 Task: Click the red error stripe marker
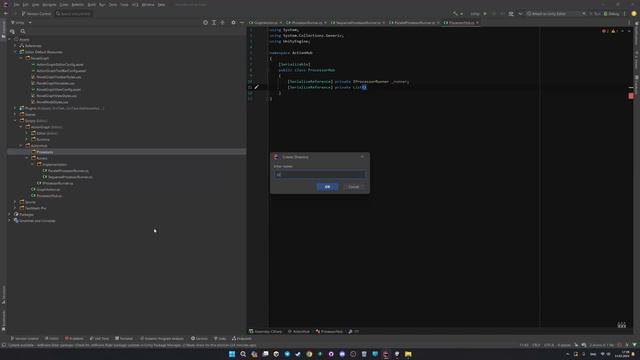point(631,96)
